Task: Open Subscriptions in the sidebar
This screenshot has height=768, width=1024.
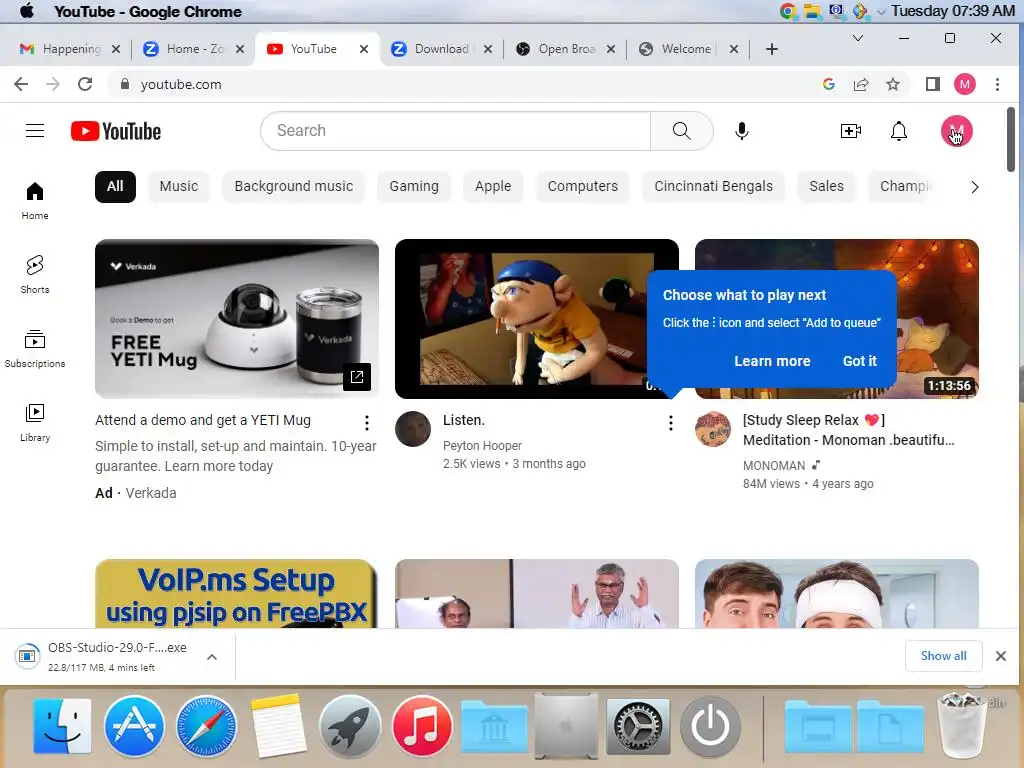Action: [35, 349]
